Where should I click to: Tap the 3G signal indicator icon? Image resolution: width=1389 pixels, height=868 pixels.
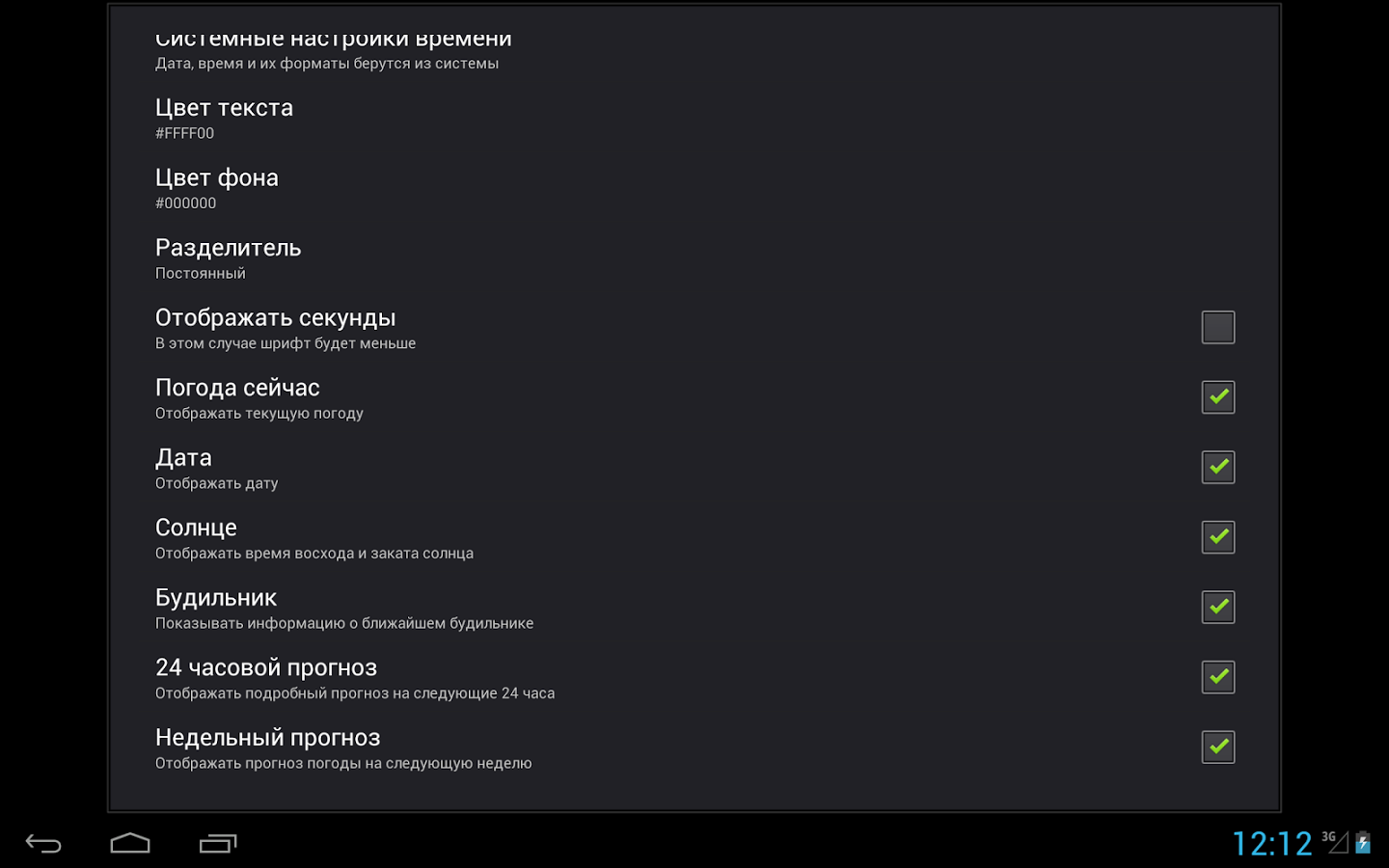[1335, 842]
